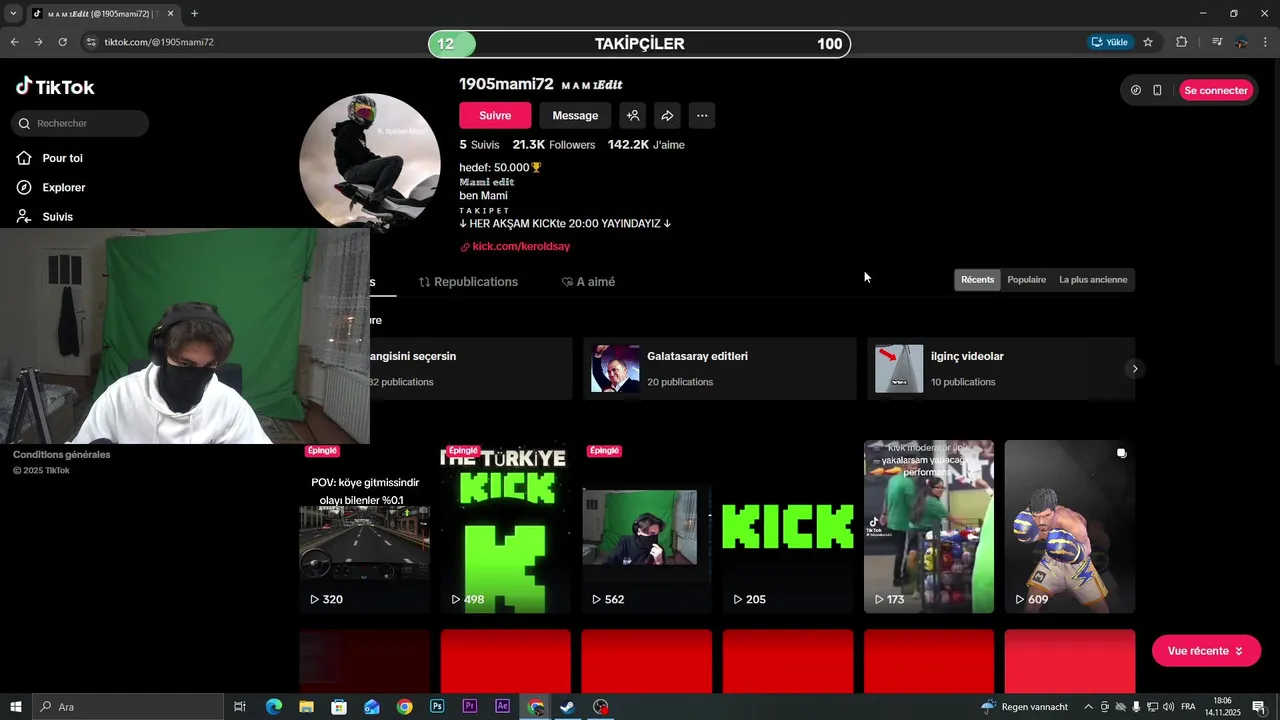
Task: Click the TikTok coins icon
Action: pos(1136,90)
